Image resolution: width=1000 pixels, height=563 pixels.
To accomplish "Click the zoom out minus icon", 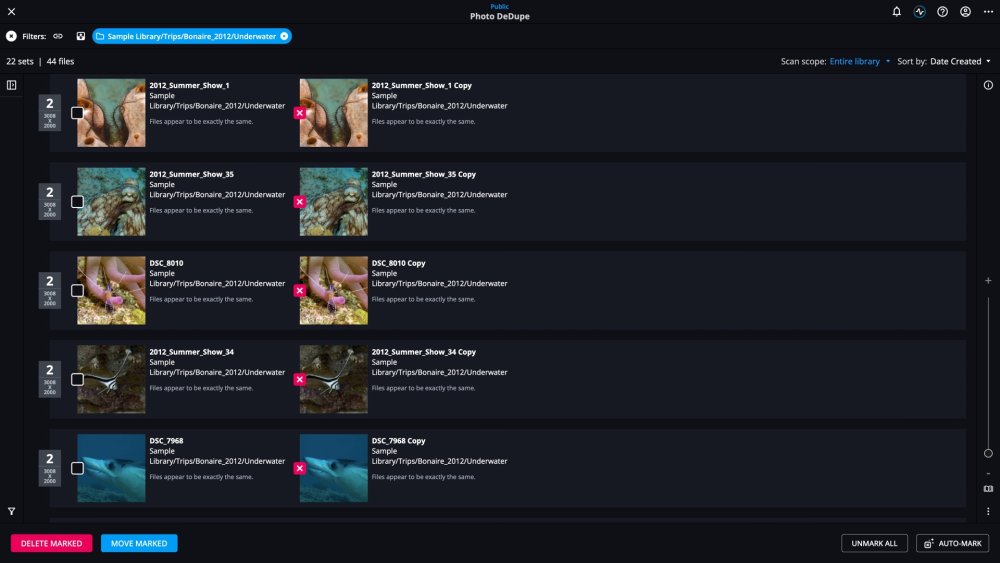I will point(988,473).
